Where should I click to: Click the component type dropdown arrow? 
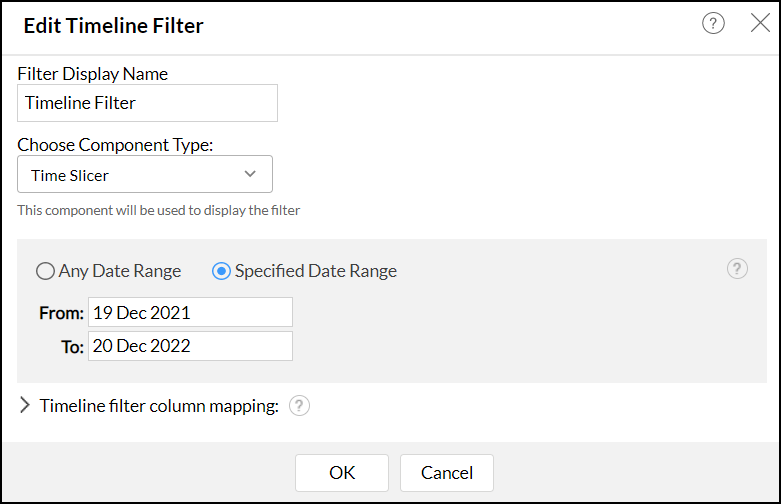250,175
